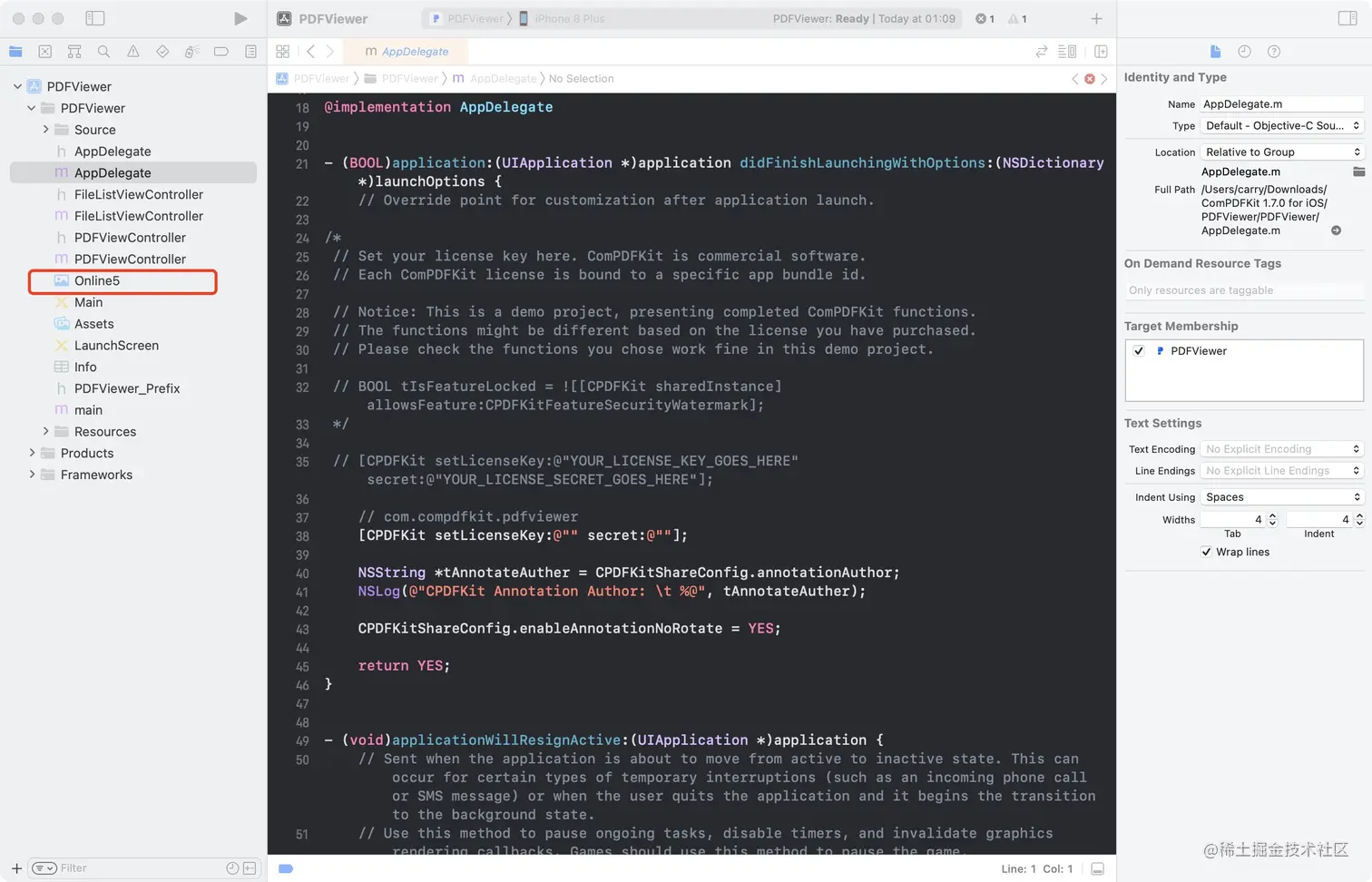Screen dimensions: 1372x882
Task: Click the warning count badge in toolbar
Action: [x=1017, y=18]
